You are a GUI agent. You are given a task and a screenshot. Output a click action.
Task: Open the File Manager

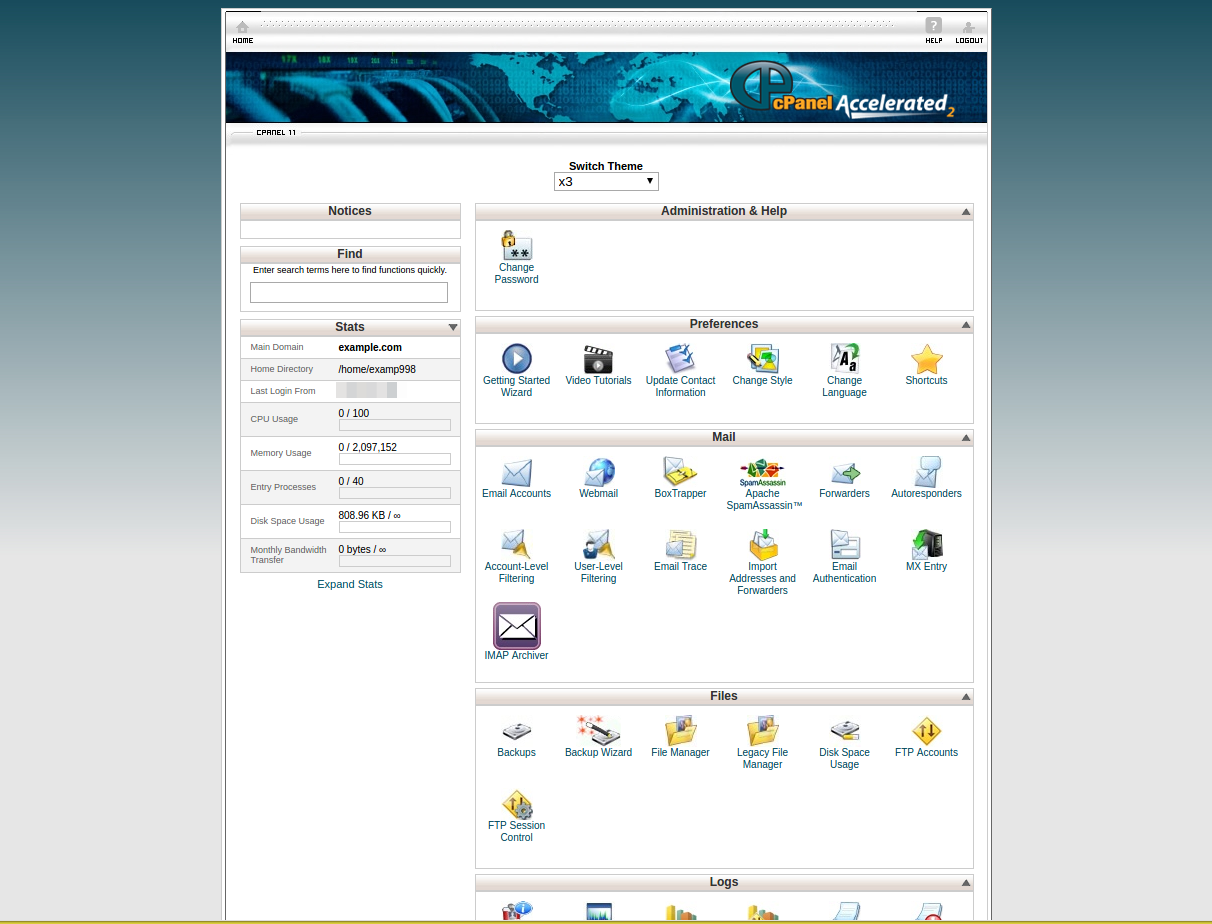point(680,731)
